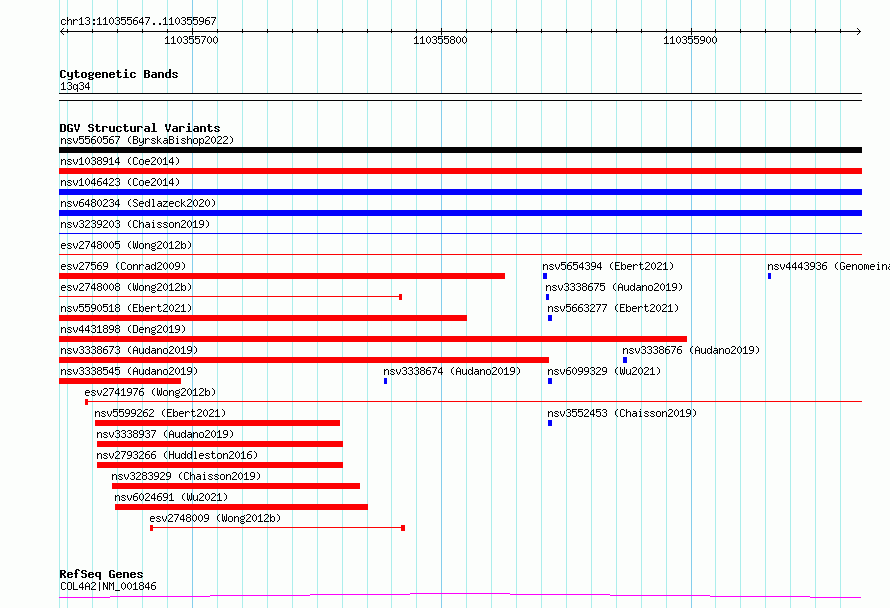Select the red nsv3283929 variant bar

click(236, 486)
